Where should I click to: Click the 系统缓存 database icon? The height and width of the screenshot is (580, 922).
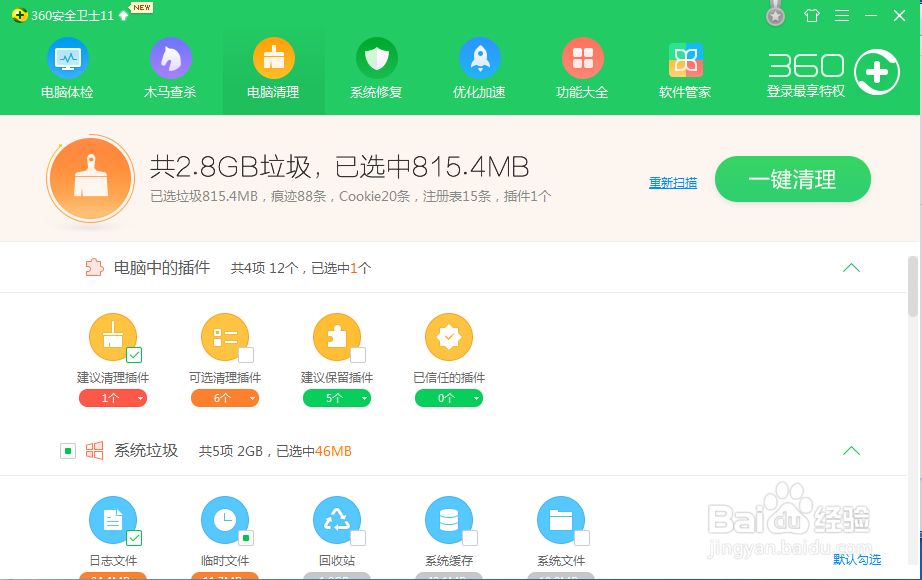pos(449,520)
